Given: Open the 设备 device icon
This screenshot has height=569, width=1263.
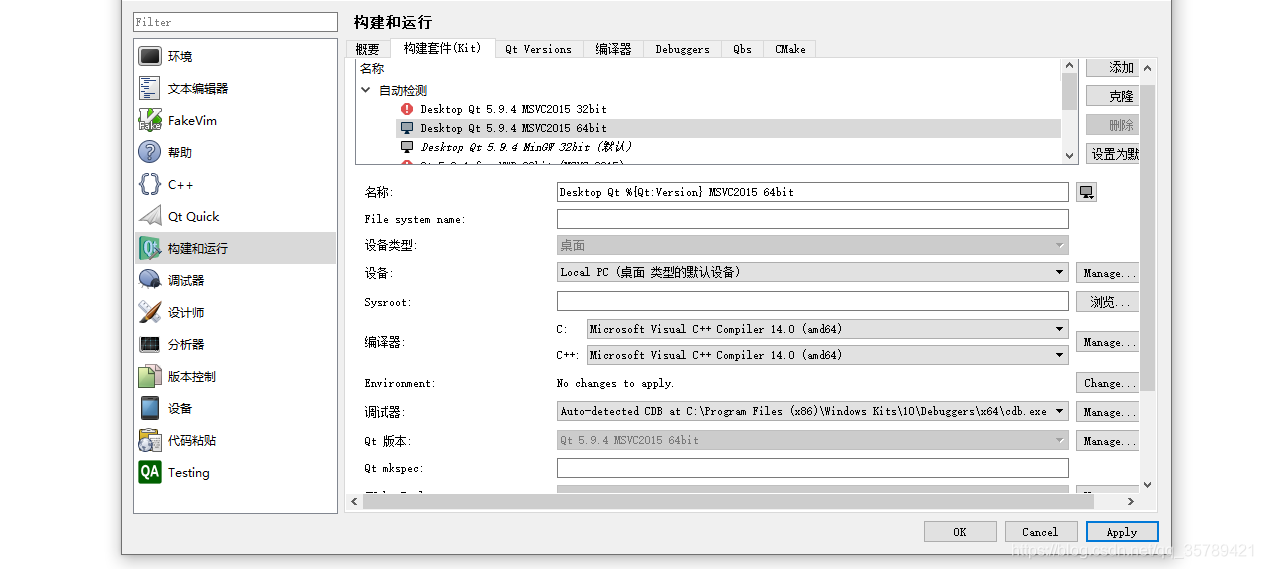Looking at the screenshot, I should click(x=150, y=408).
